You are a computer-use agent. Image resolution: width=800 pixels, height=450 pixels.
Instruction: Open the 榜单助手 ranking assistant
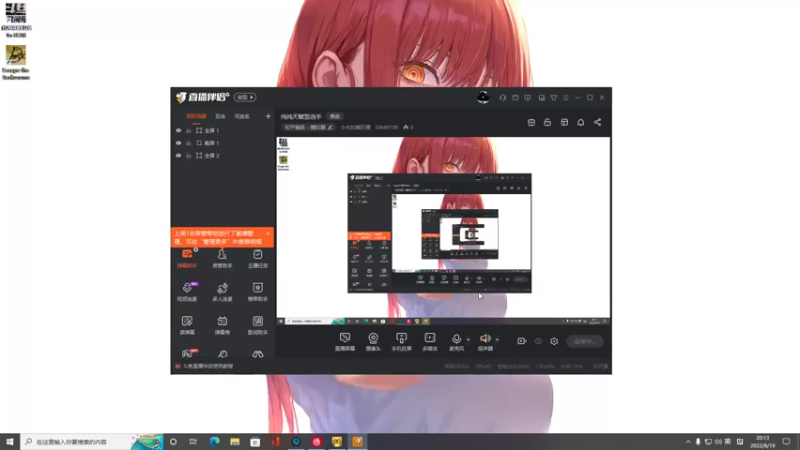pos(258,292)
